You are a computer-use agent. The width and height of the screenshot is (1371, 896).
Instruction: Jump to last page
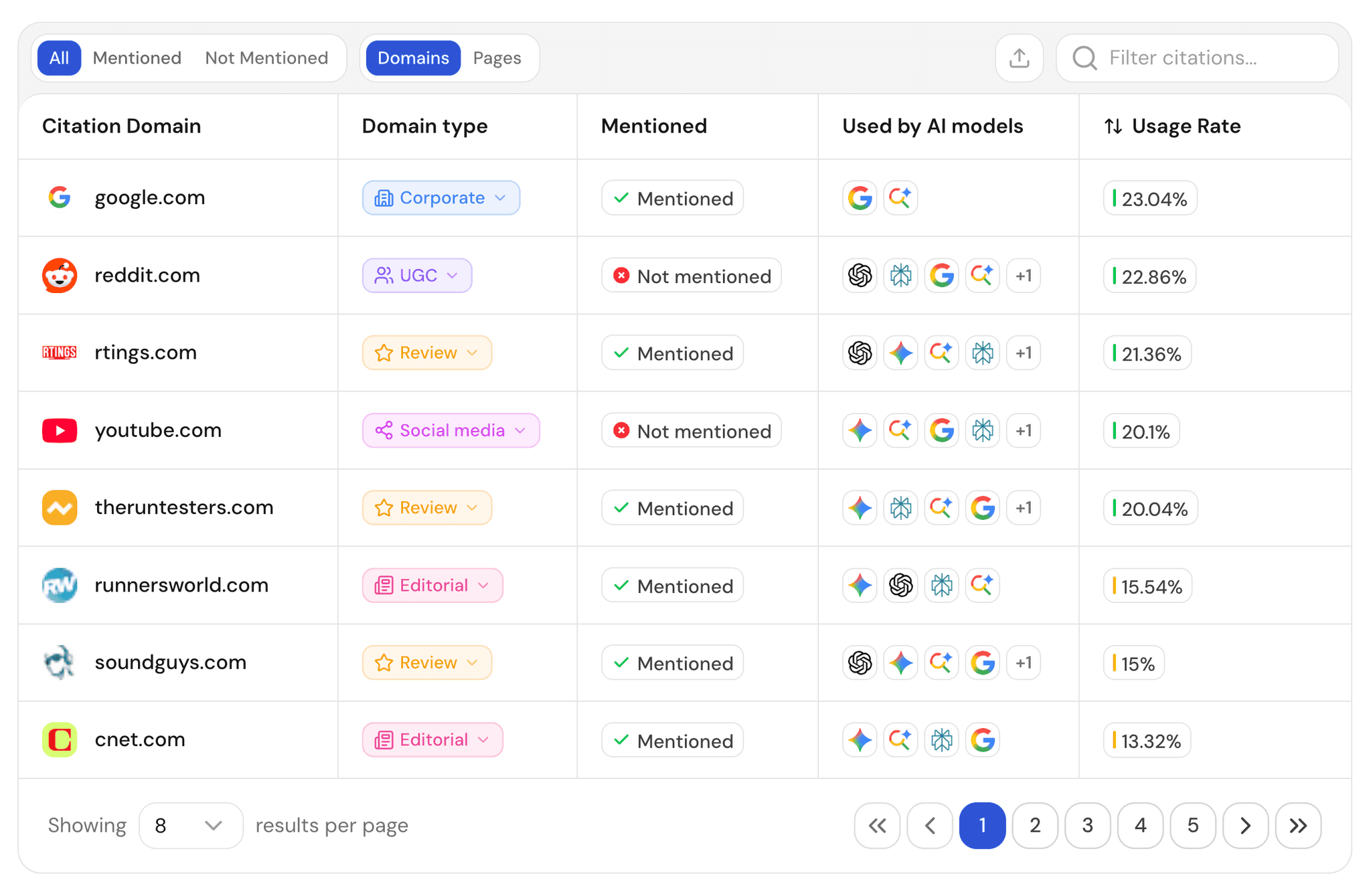pyautogui.click(x=1299, y=826)
